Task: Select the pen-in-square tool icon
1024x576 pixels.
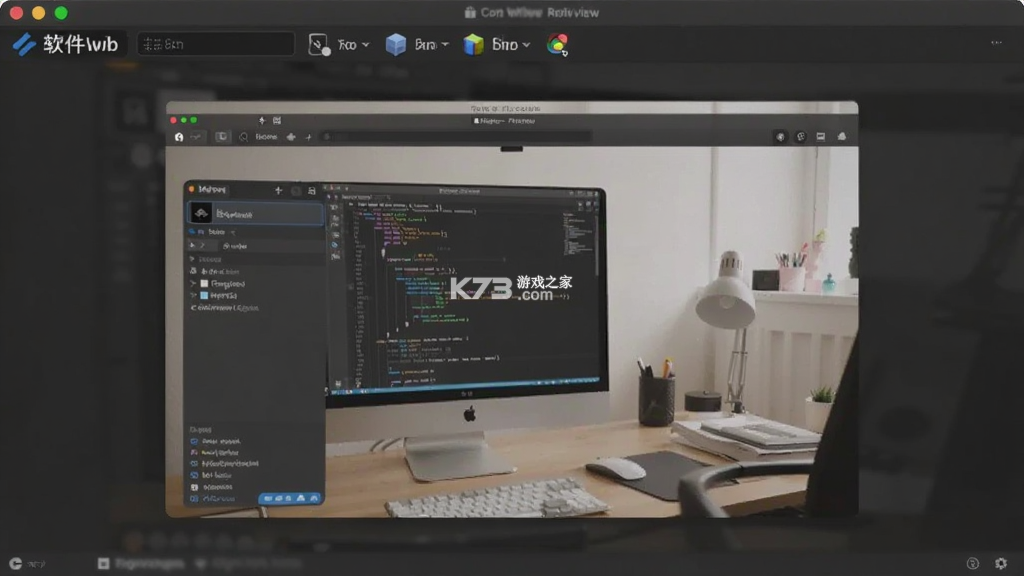Action: pos(319,44)
